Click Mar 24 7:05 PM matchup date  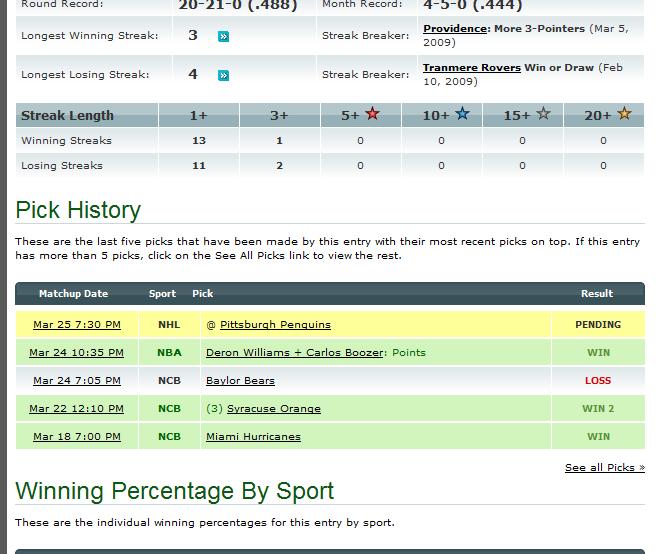tap(77, 381)
